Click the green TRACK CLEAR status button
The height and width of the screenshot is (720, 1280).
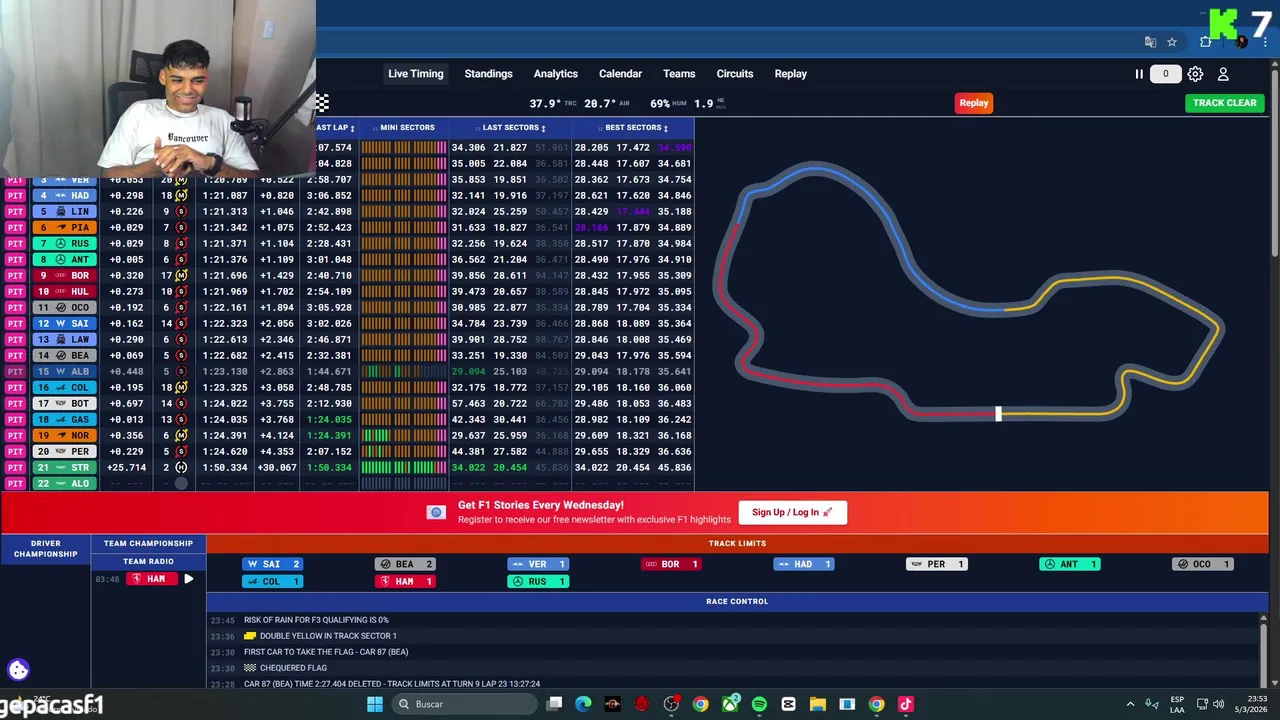pos(1224,103)
